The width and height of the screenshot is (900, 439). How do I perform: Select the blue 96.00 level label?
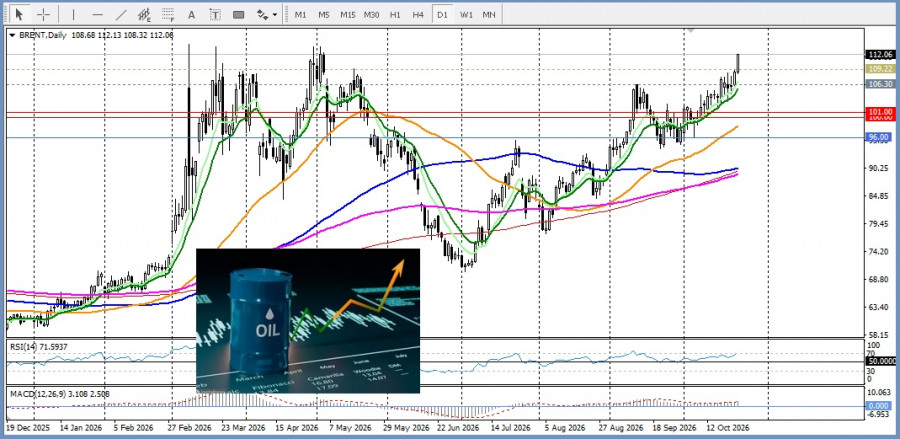tap(880, 137)
